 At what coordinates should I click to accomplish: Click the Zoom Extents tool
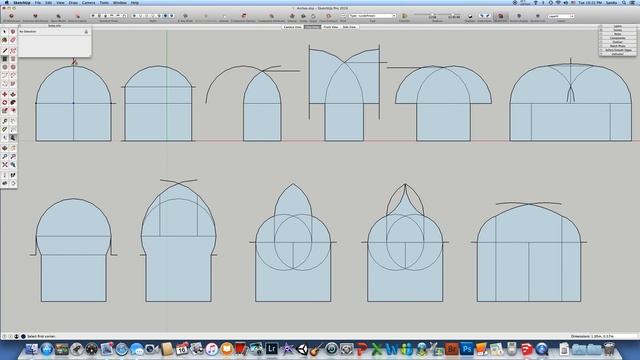click(x=4, y=164)
